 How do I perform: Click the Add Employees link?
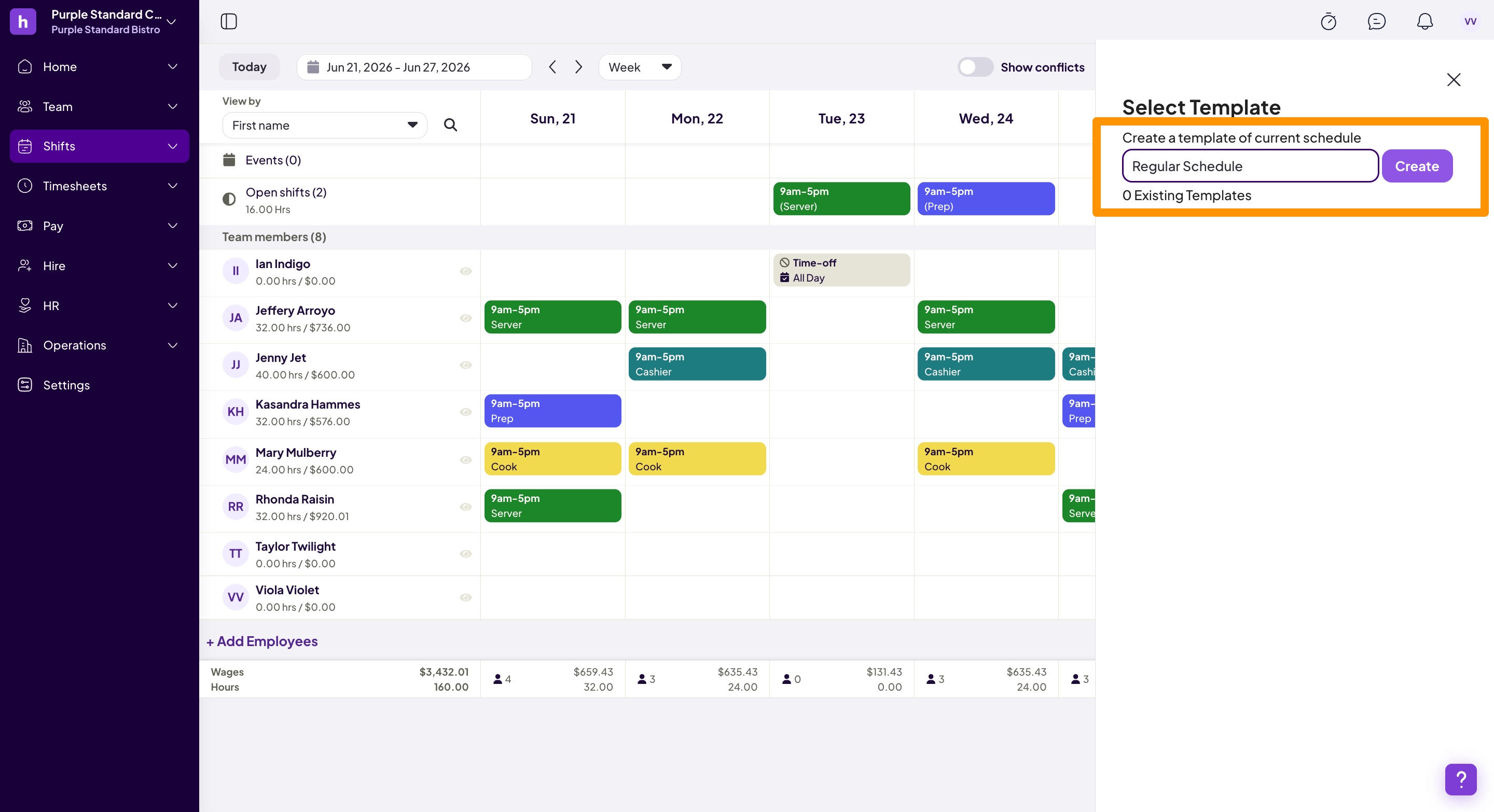click(261, 641)
